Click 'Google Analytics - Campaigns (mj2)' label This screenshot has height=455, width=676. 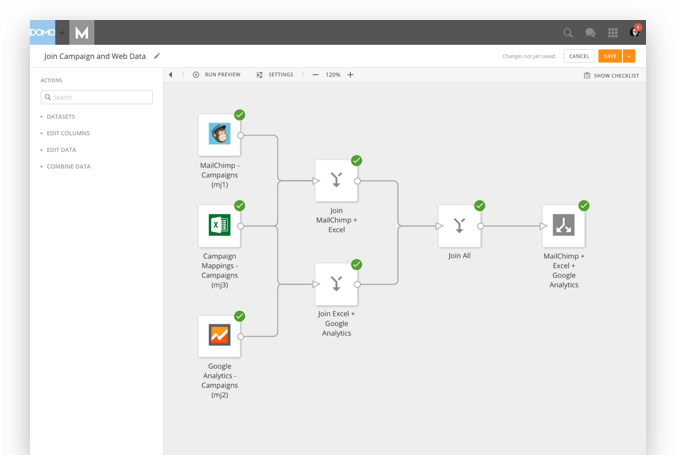coord(219,380)
